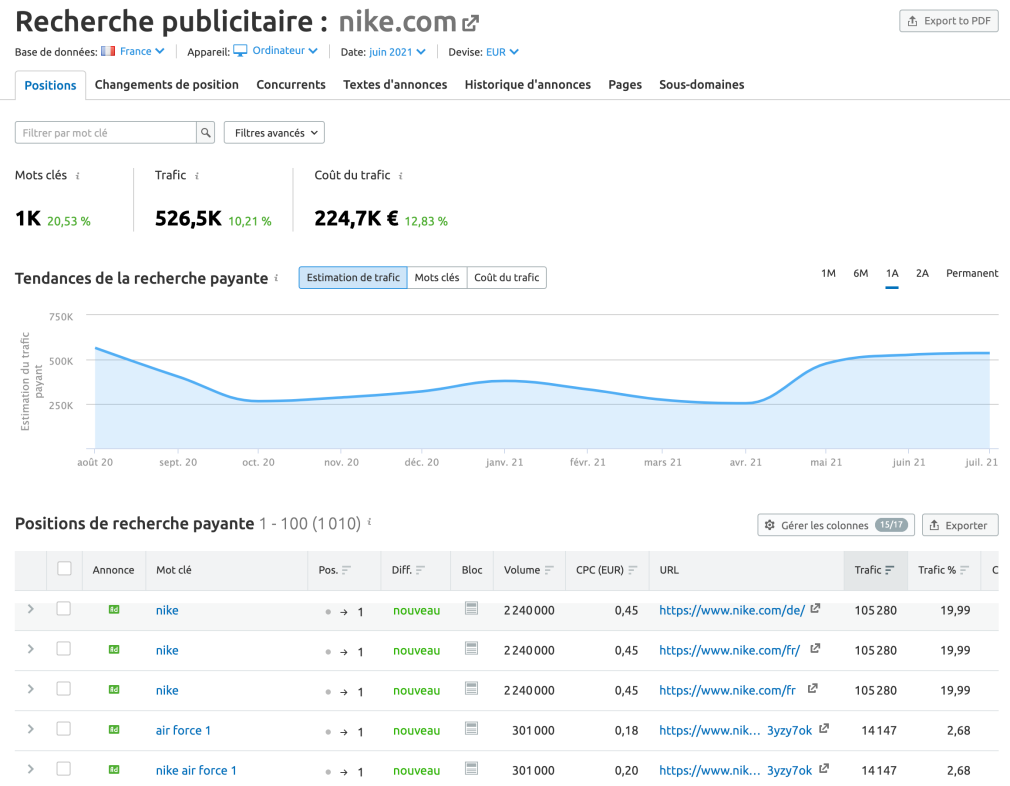
Task: Switch to Changements de position tab
Action: tap(167, 84)
